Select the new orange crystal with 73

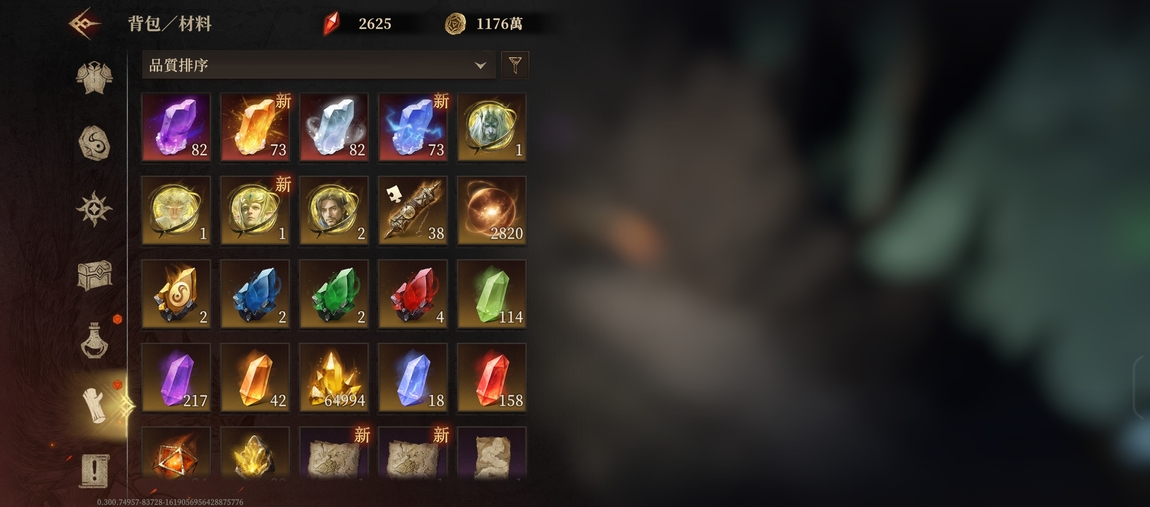coord(255,127)
